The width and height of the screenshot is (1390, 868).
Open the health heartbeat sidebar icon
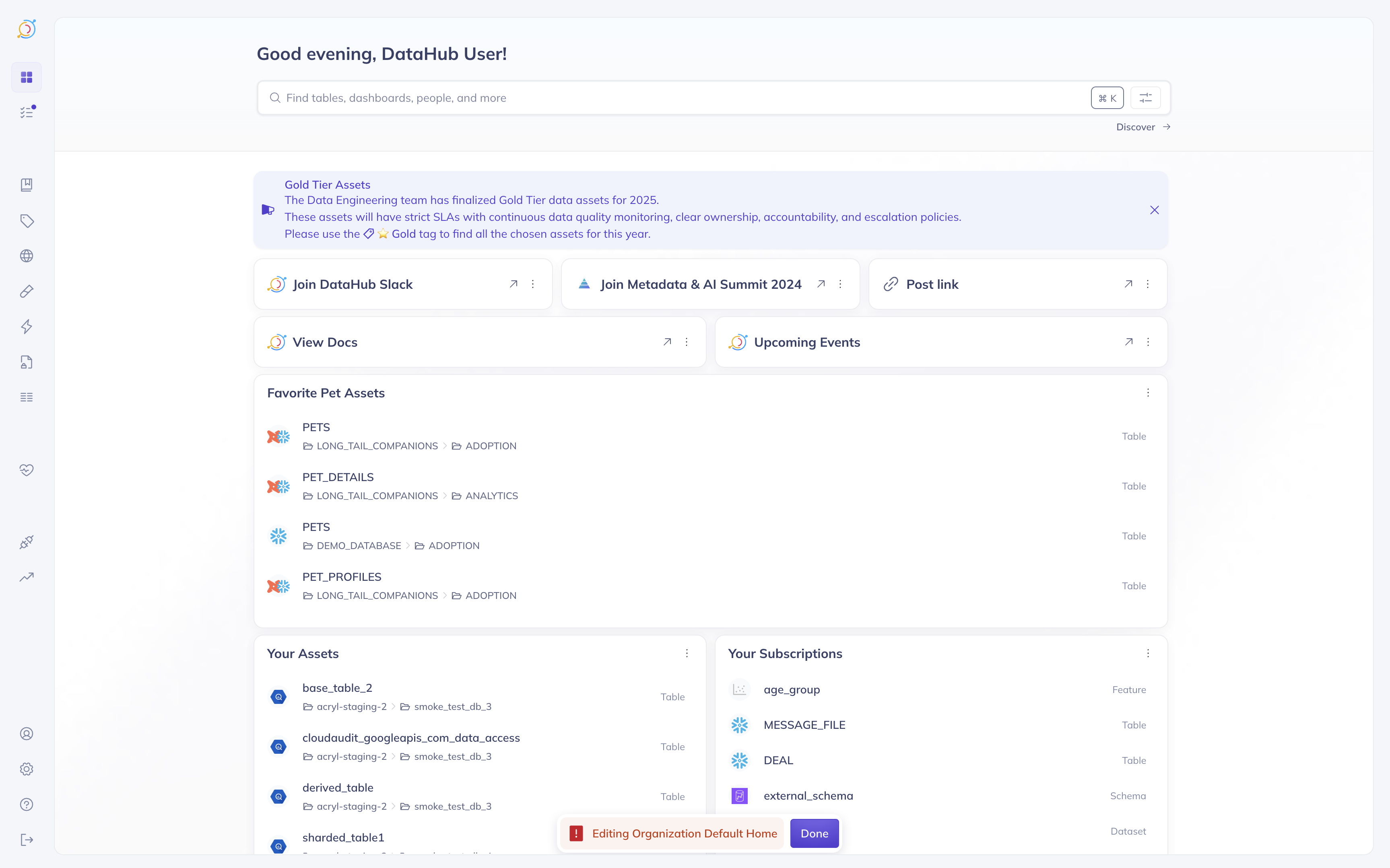[x=27, y=469]
